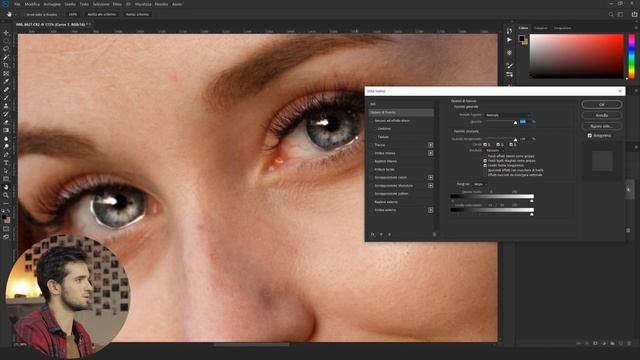Check Fondi effetti interni come gruppo
Screen dimensions: 640x360
pos(485,156)
